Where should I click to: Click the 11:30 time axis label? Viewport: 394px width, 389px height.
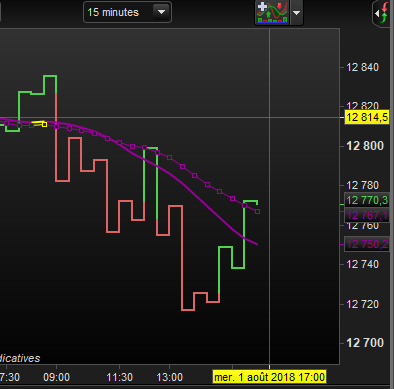tap(119, 377)
